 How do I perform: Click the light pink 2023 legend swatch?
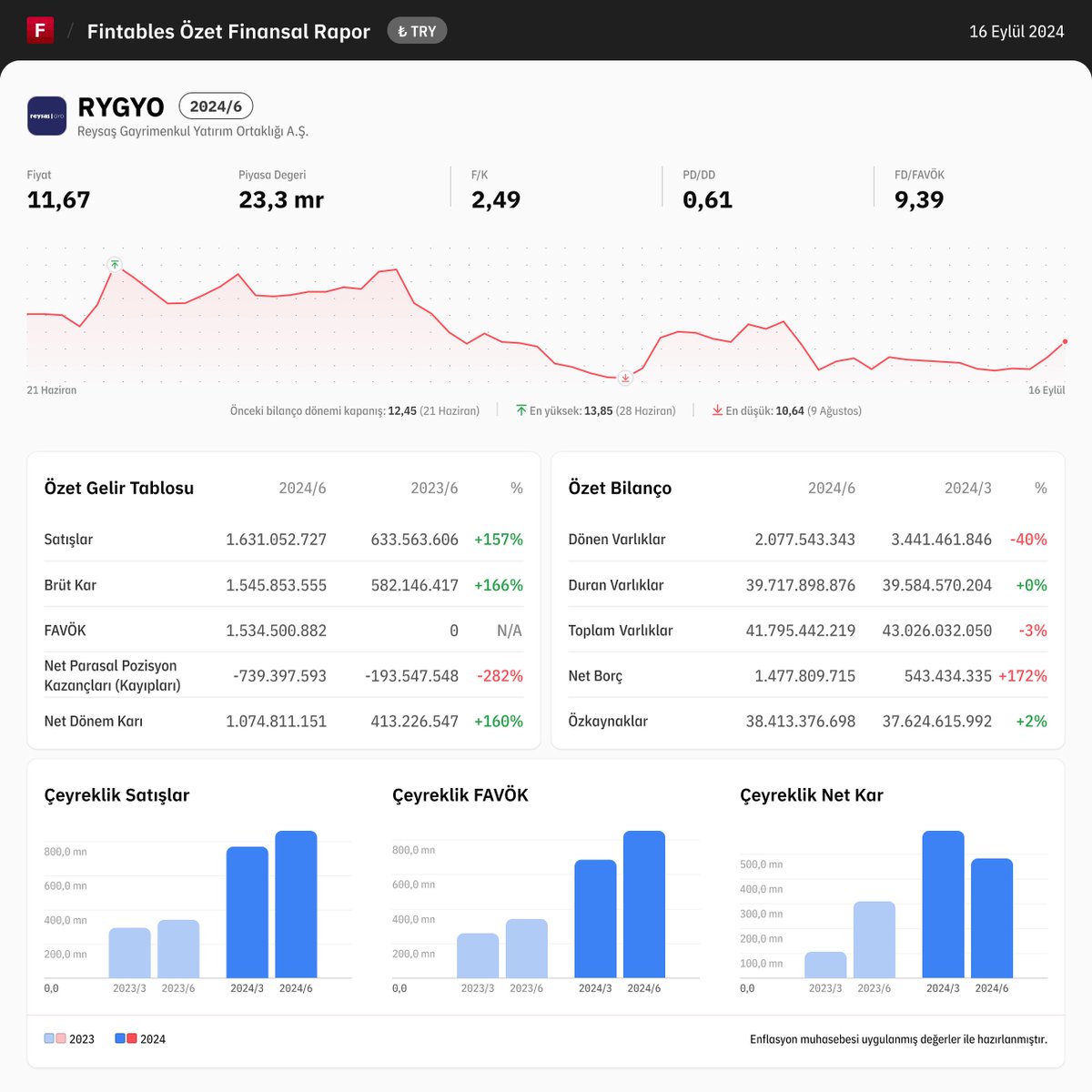coord(61,1038)
